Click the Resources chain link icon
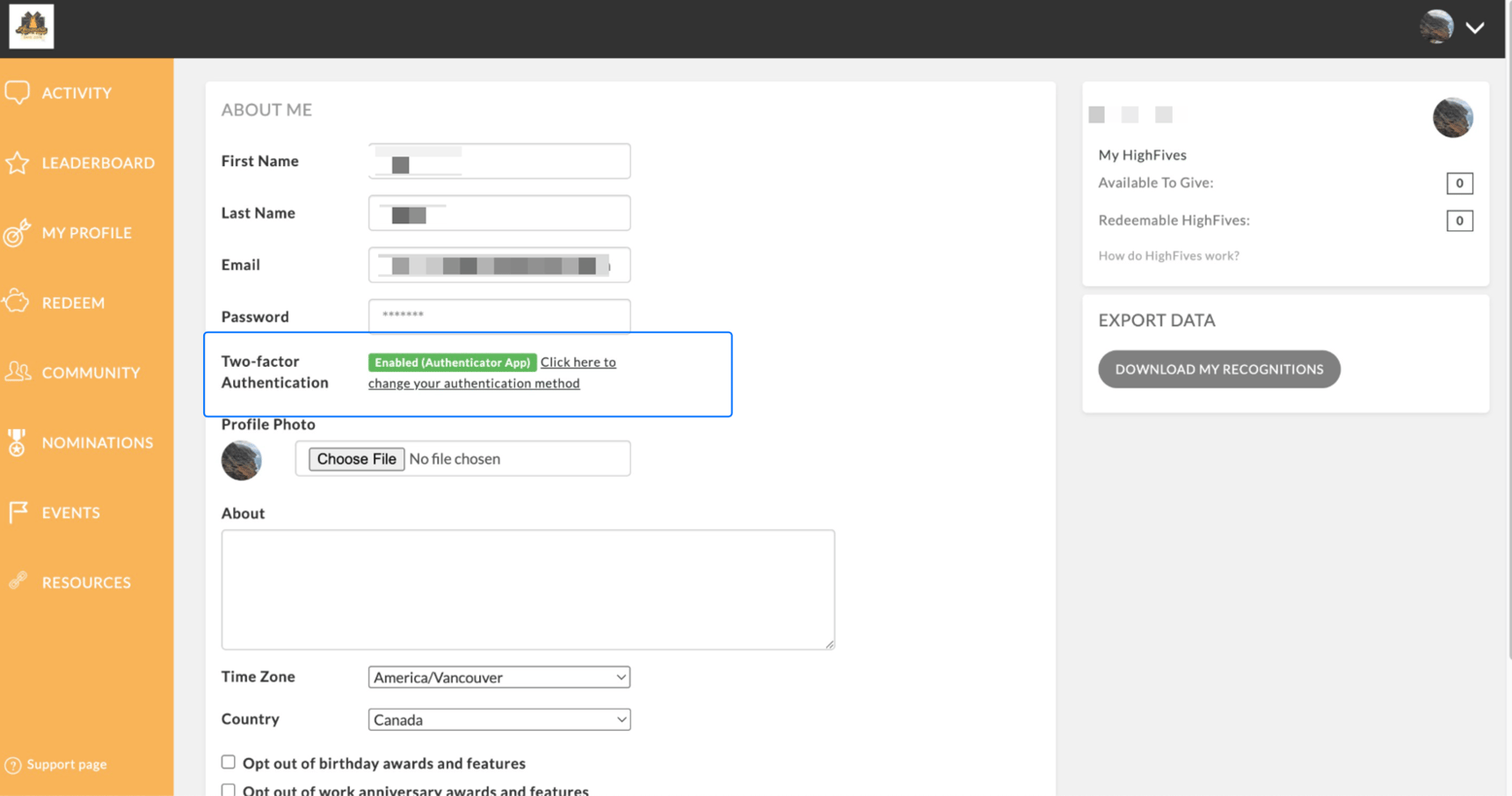The width and height of the screenshot is (1512, 796). pos(18,581)
